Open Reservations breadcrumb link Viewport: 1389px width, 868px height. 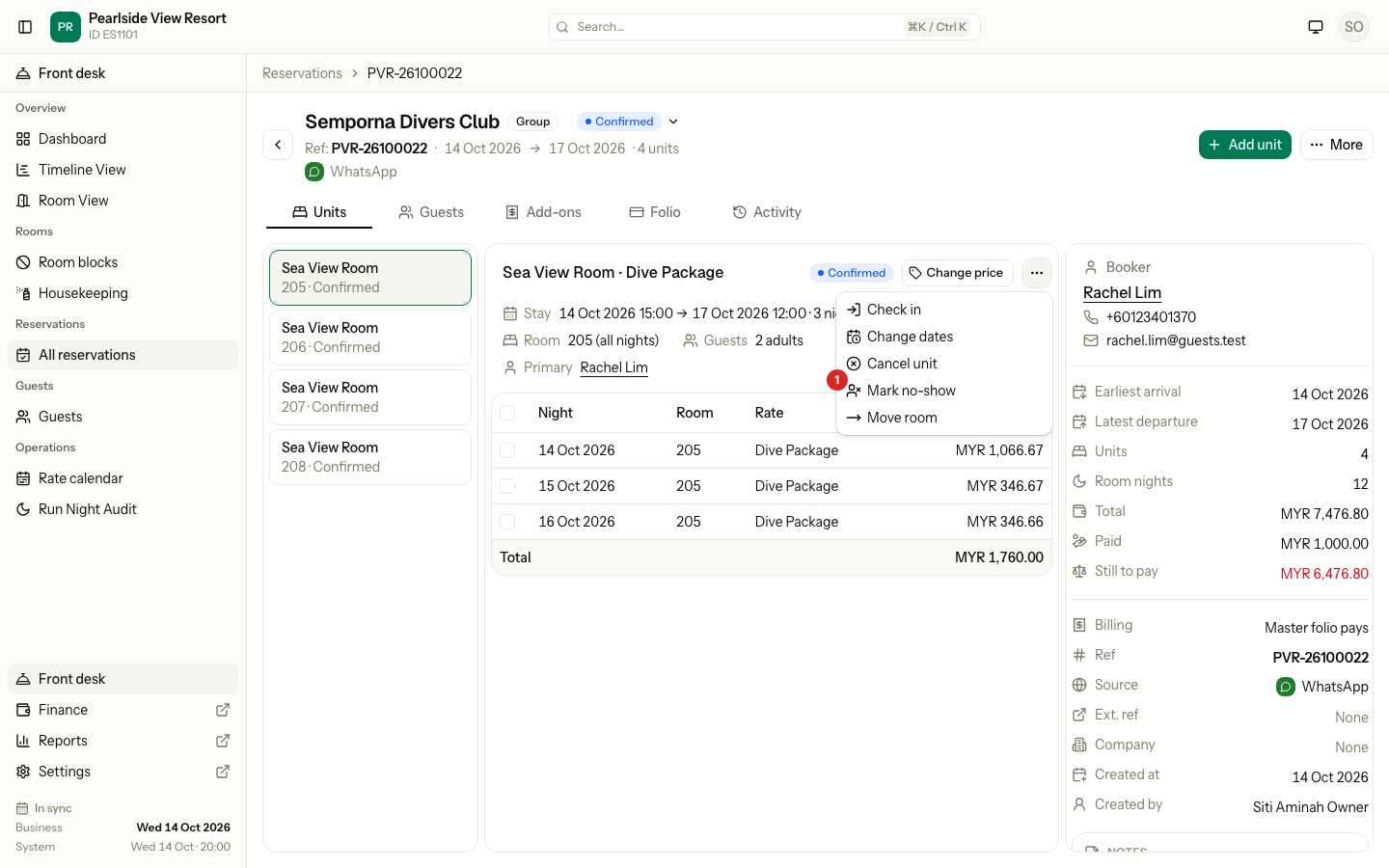pos(302,73)
